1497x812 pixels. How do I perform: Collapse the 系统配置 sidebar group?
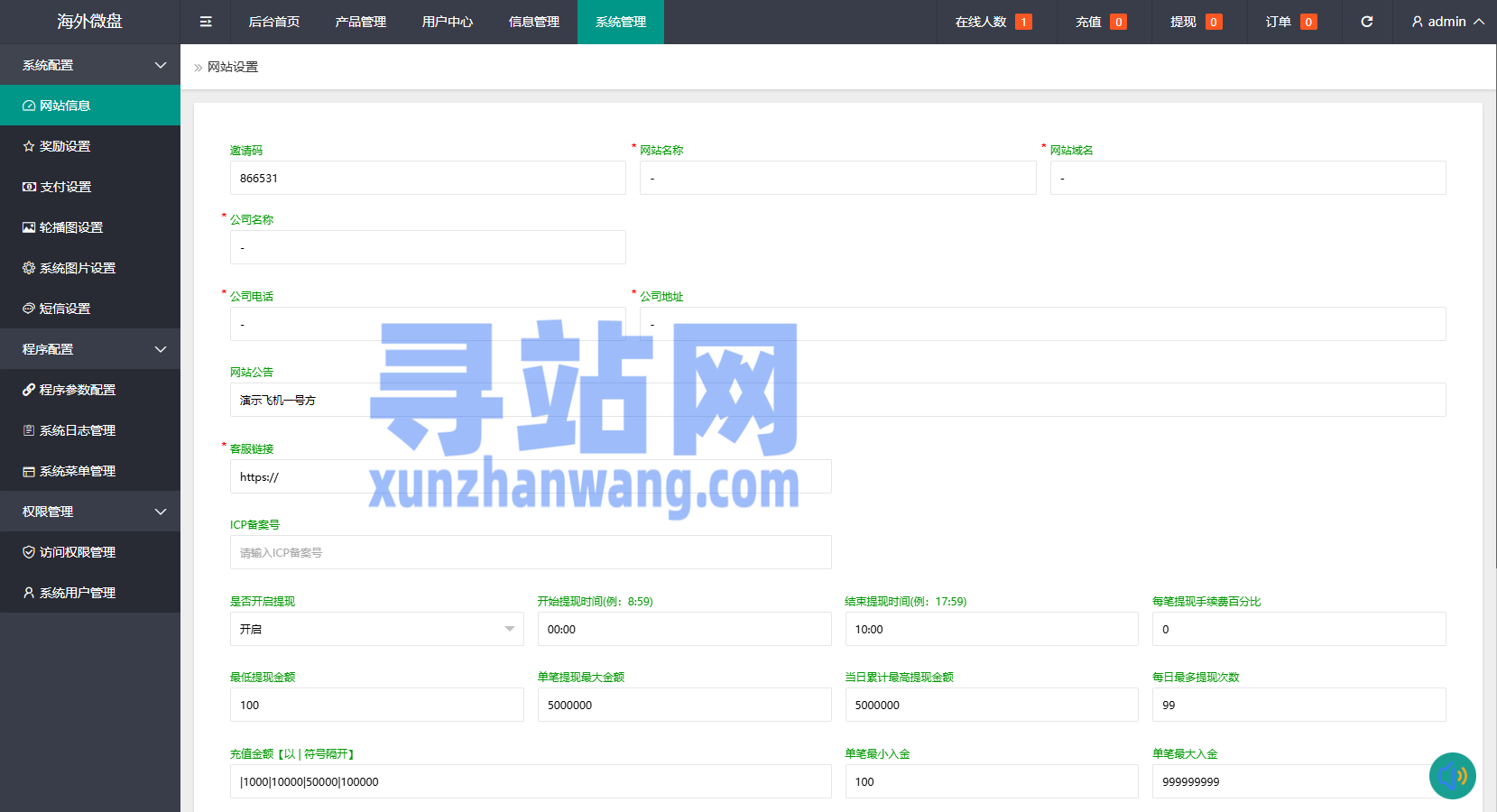tap(90, 65)
